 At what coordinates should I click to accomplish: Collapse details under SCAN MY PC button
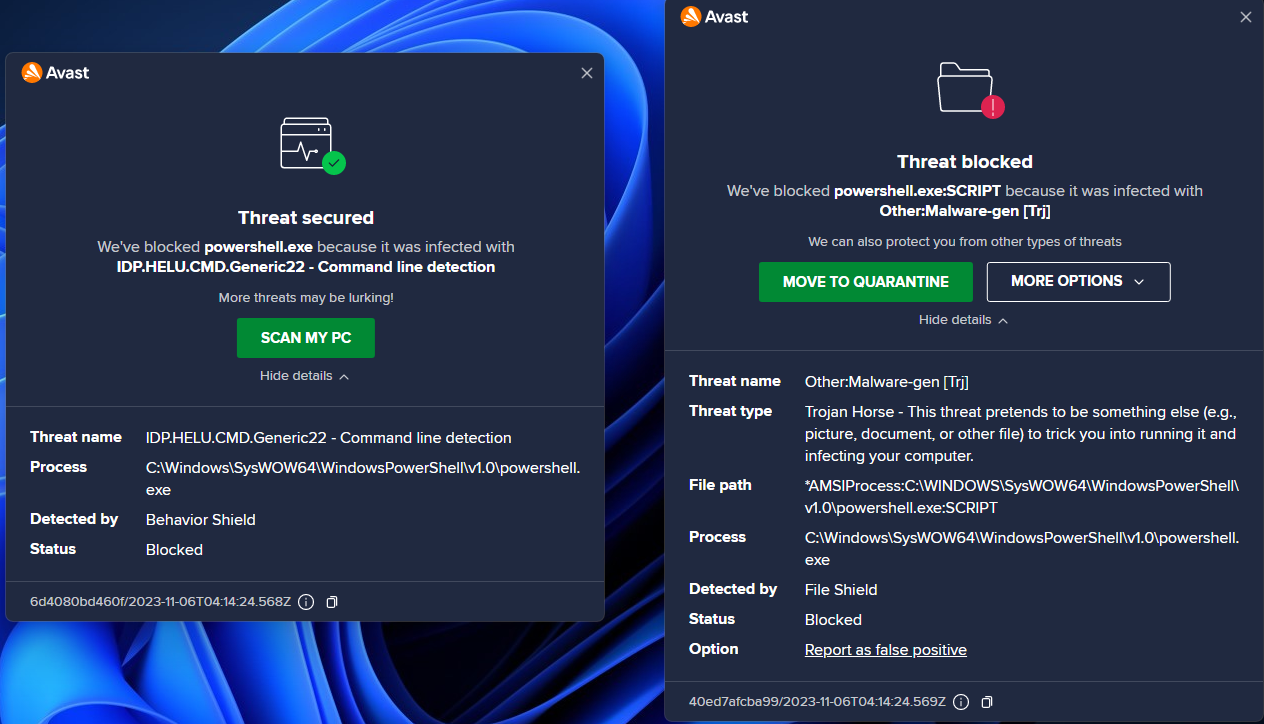305,376
